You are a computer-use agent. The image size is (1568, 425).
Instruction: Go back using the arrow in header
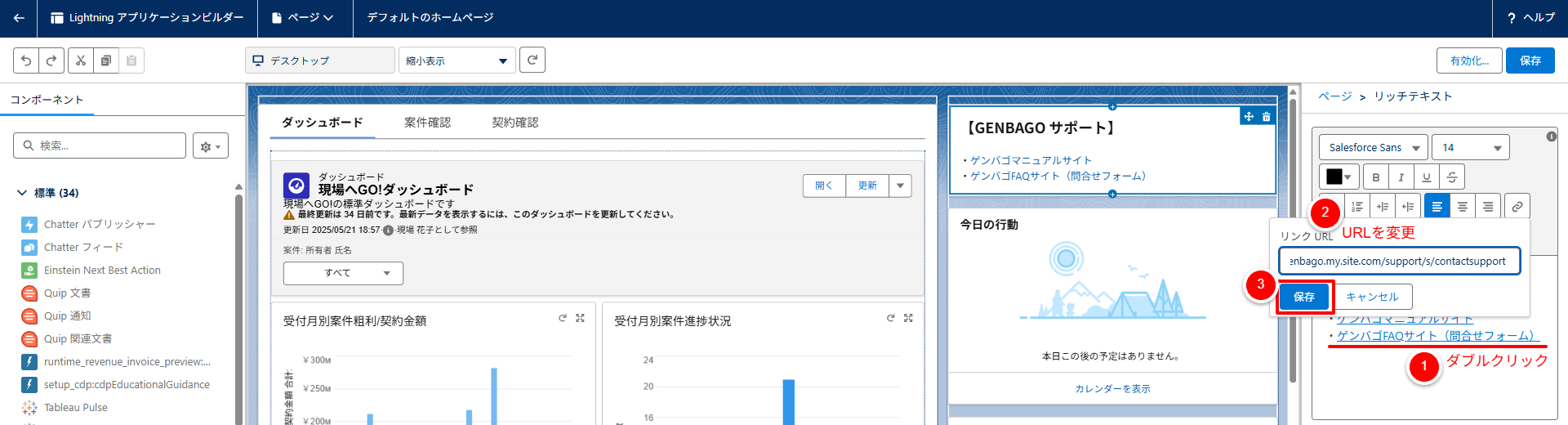pos(19,18)
